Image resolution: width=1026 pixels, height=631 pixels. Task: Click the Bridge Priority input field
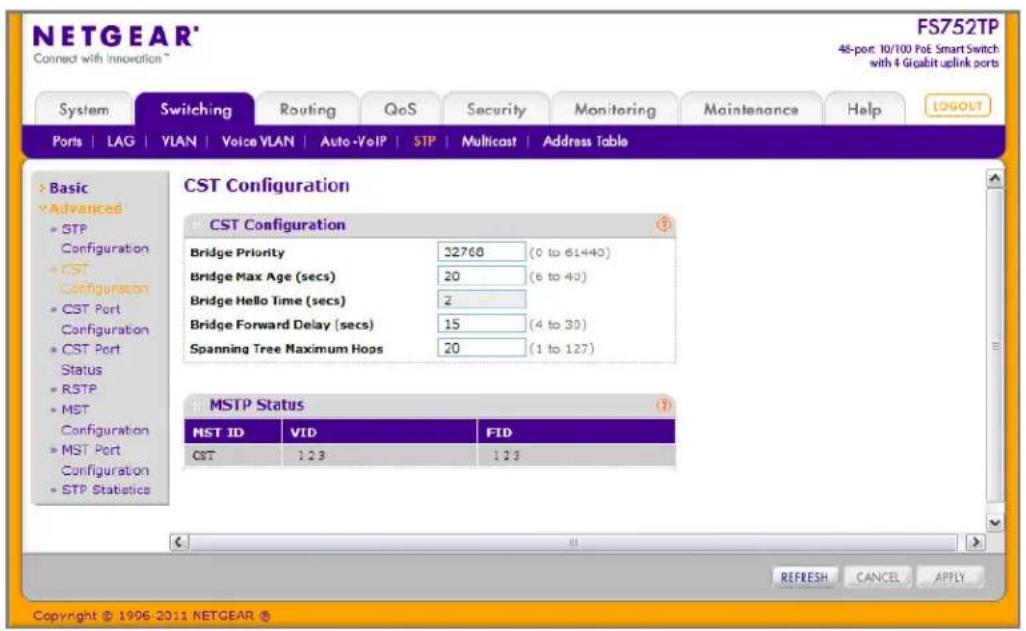pos(481,252)
